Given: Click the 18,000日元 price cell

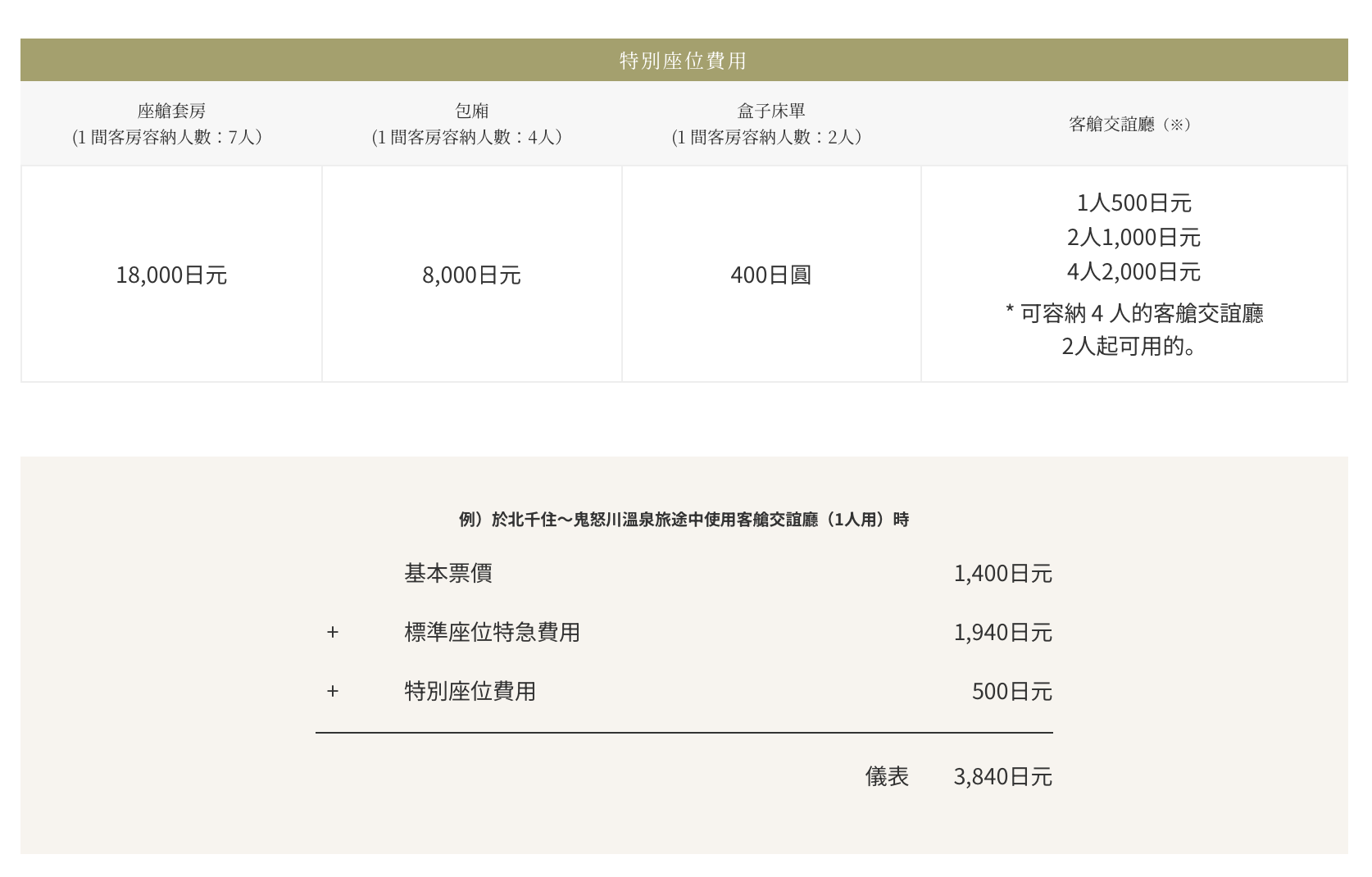Looking at the screenshot, I should (171, 275).
